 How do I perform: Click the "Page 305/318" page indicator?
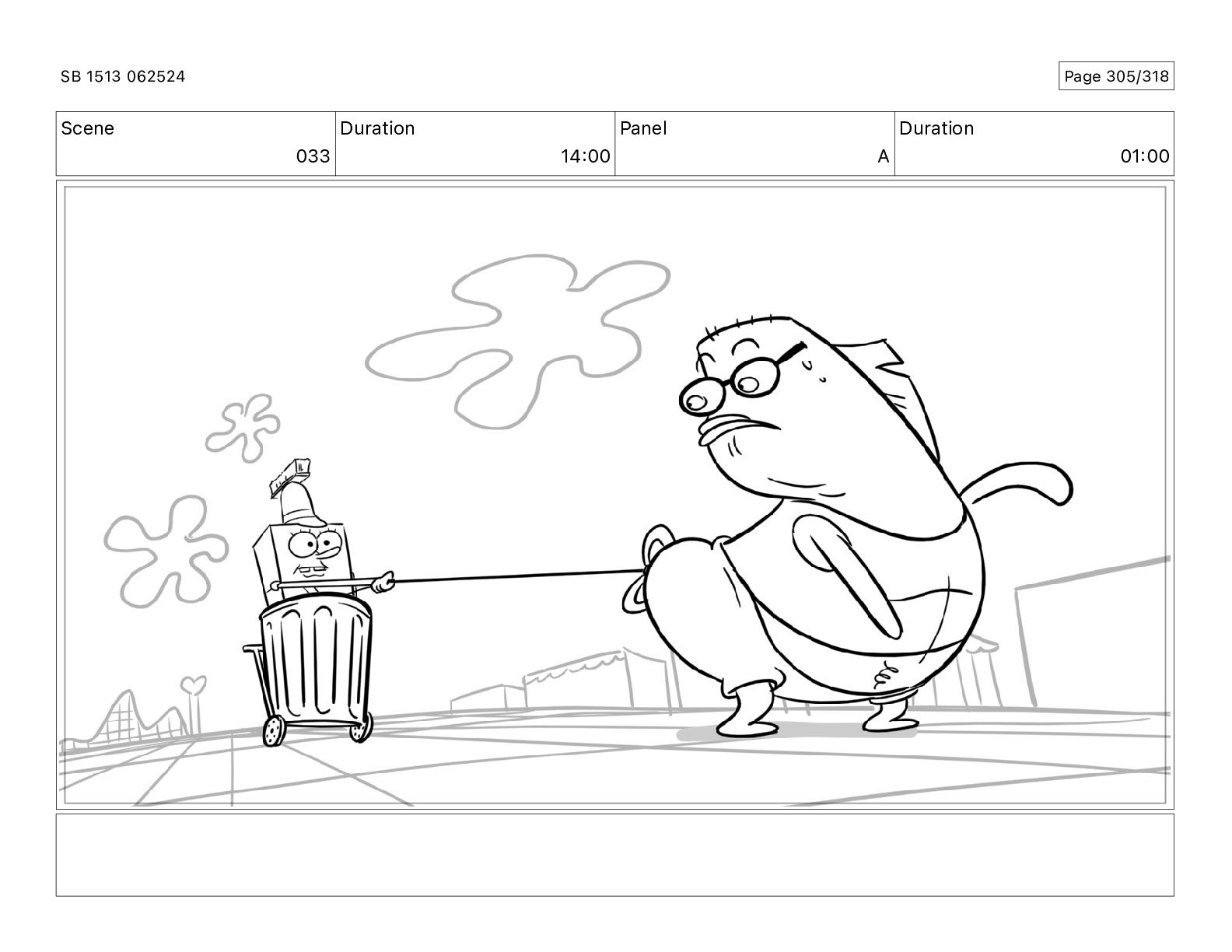tap(1116, 76)
